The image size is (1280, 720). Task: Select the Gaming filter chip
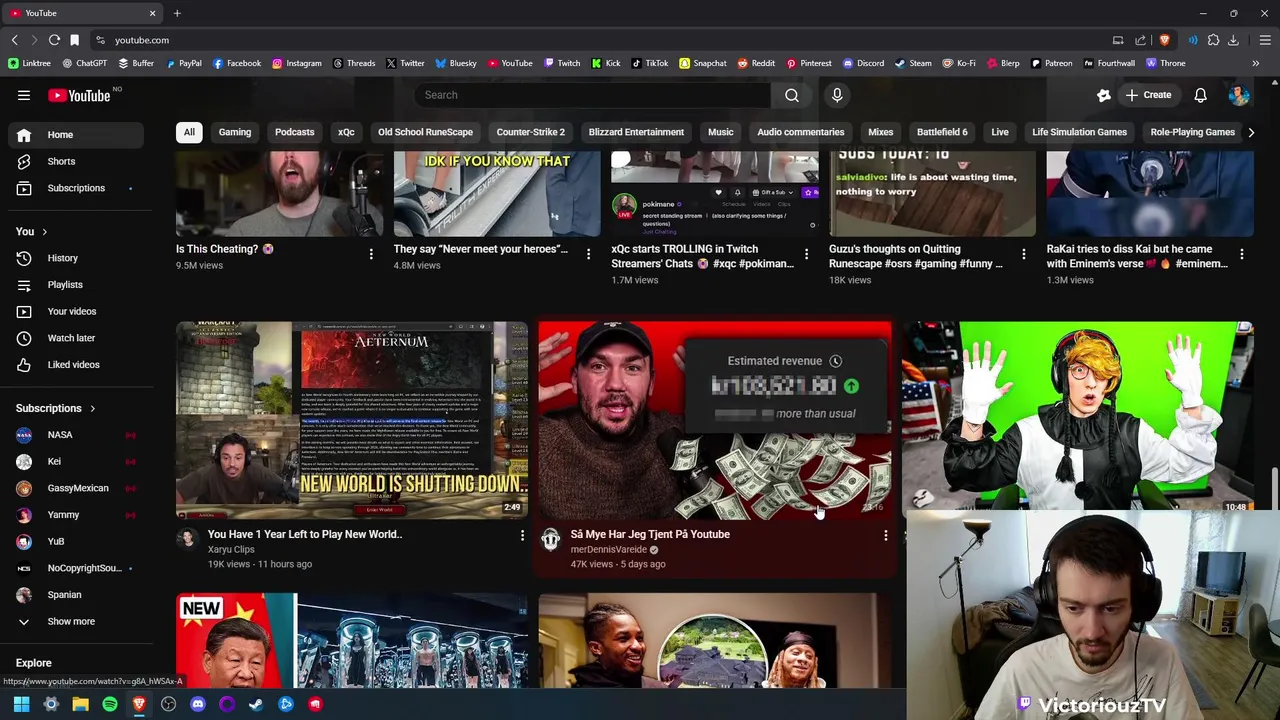235,132
